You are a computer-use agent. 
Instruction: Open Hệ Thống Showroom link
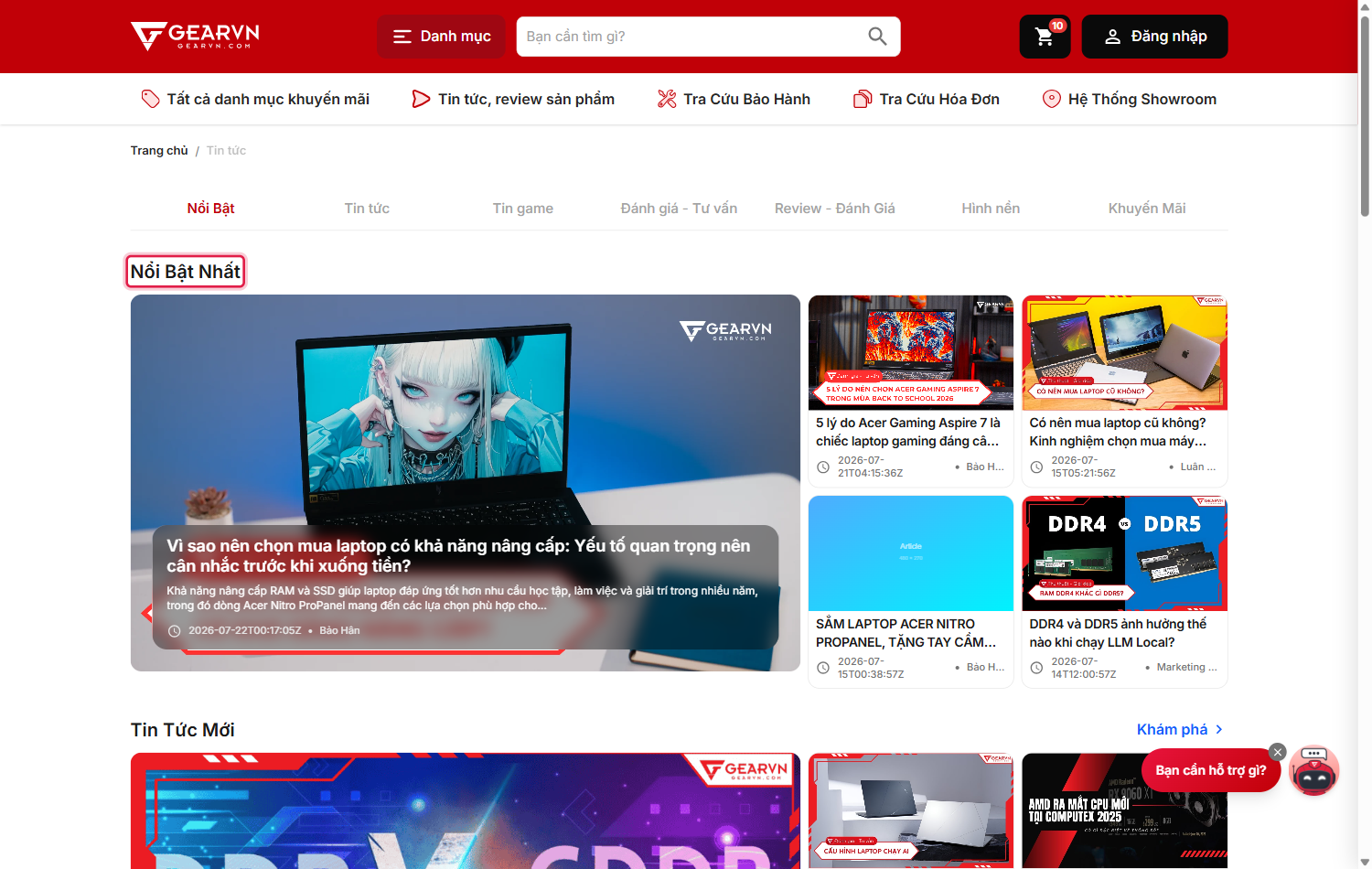coord(1130,99)
